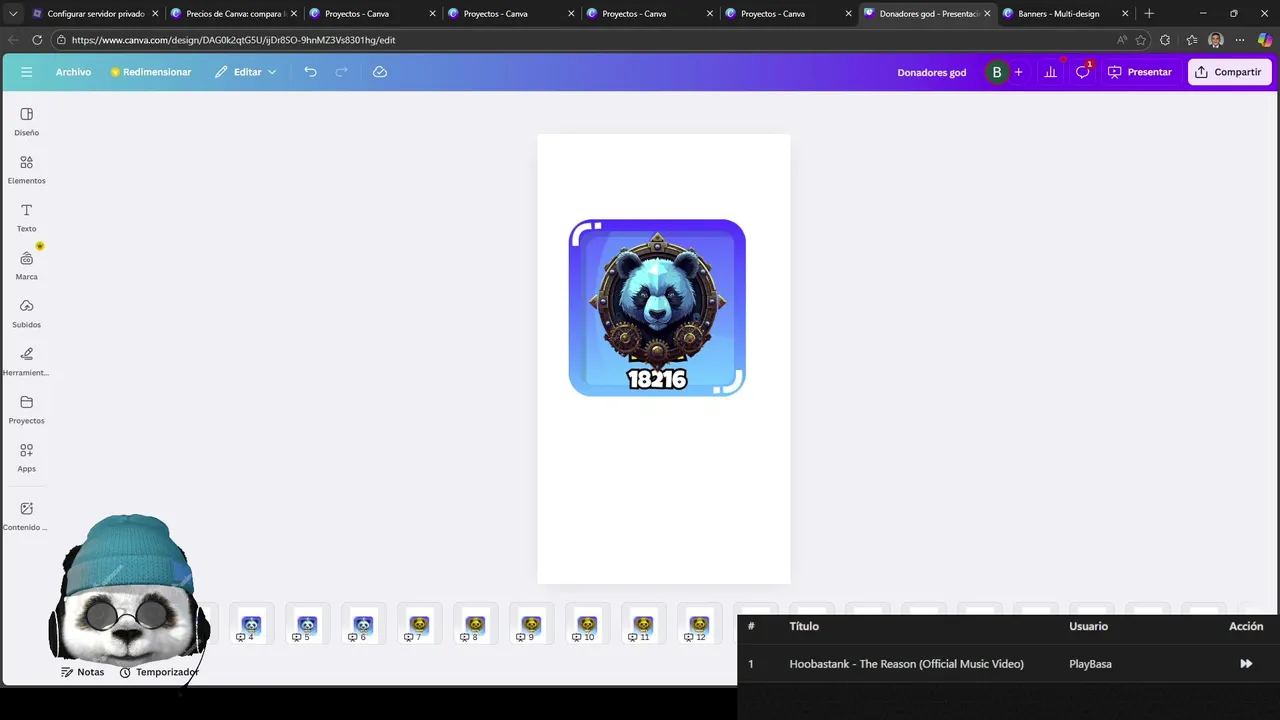
Task: Select the 18216 number on canvas
Action: [657, 379]
